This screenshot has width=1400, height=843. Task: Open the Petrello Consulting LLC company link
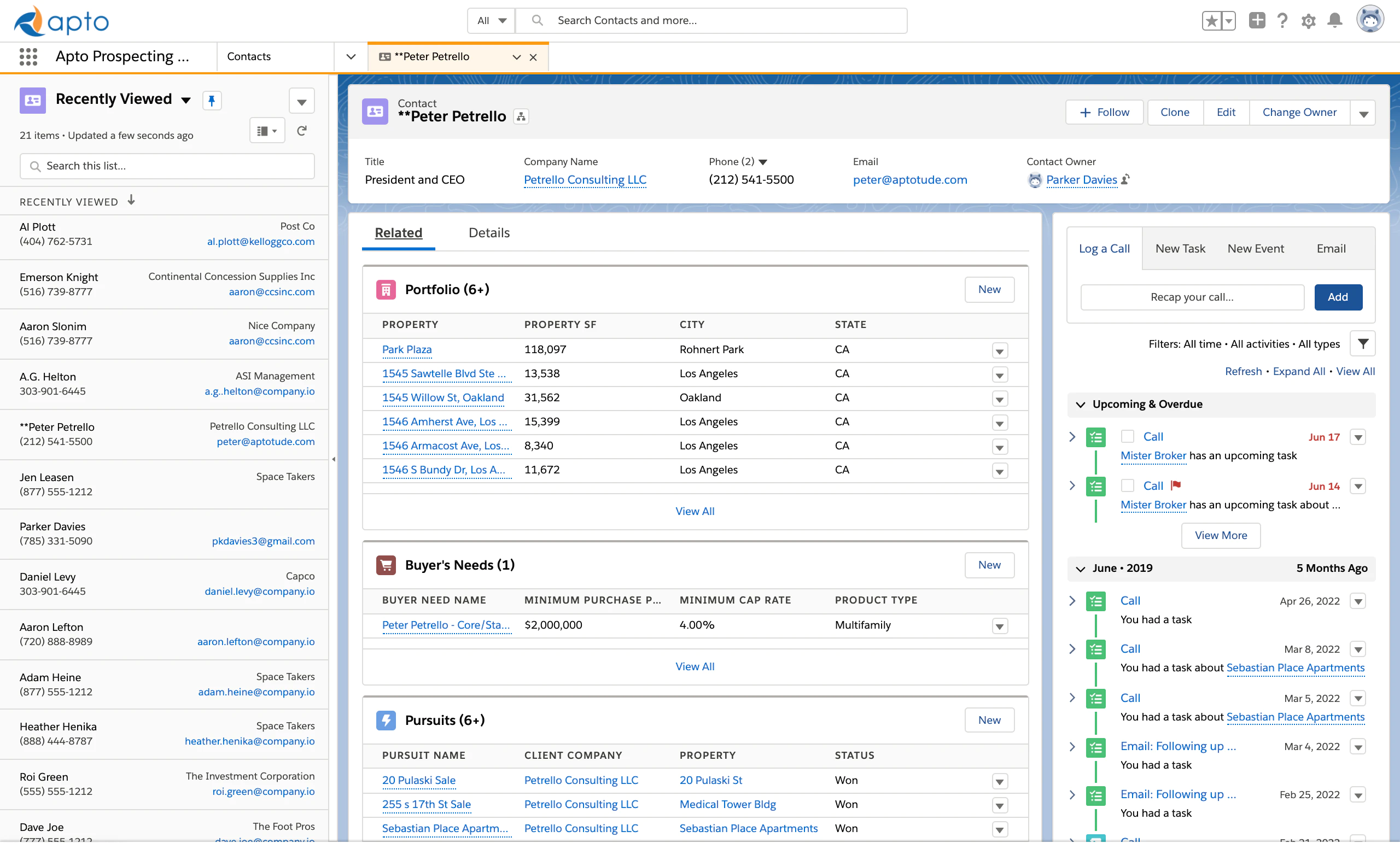click(x=585, y=180)
